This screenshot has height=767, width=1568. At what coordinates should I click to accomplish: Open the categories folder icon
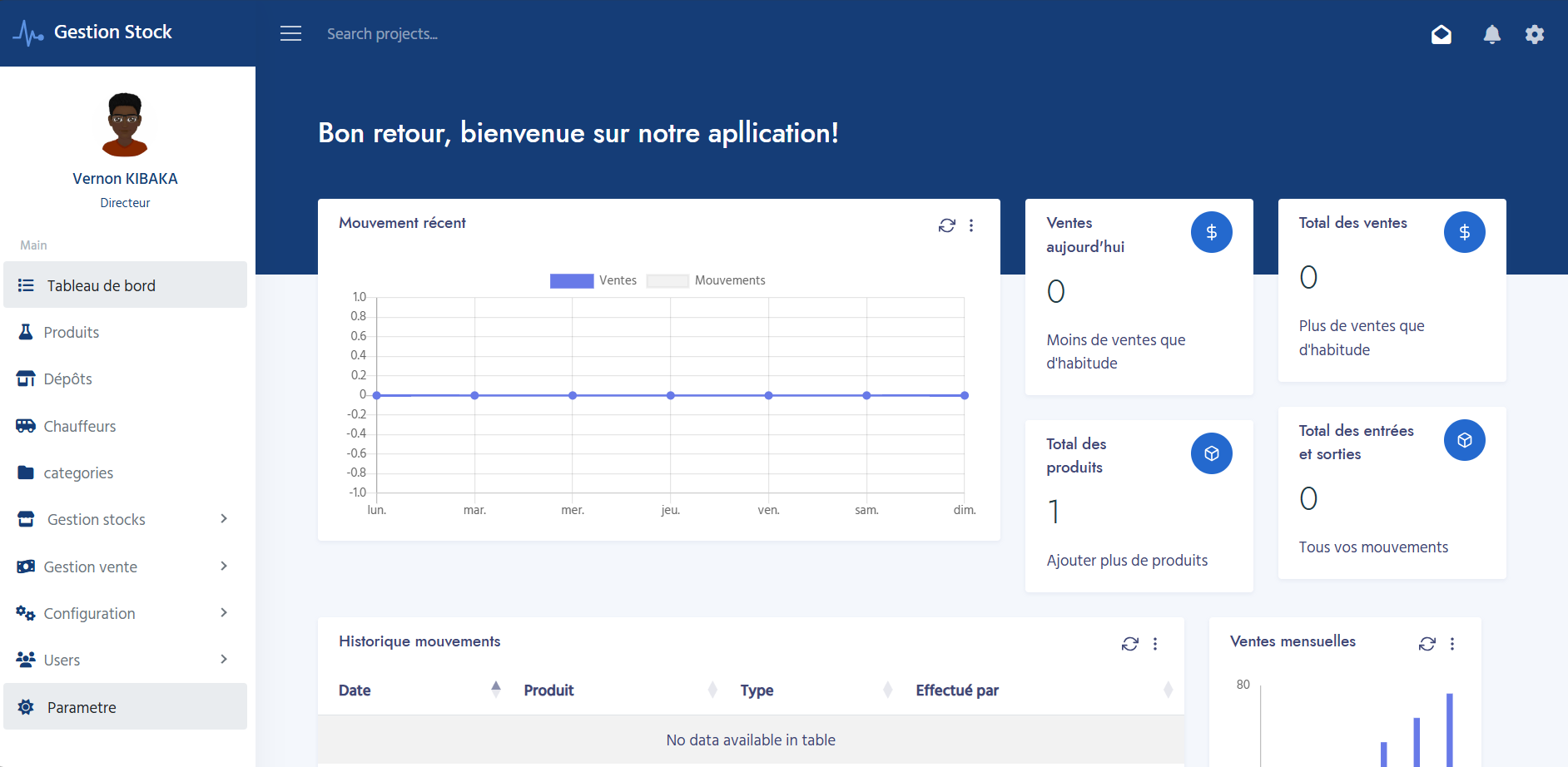point(26,472)
